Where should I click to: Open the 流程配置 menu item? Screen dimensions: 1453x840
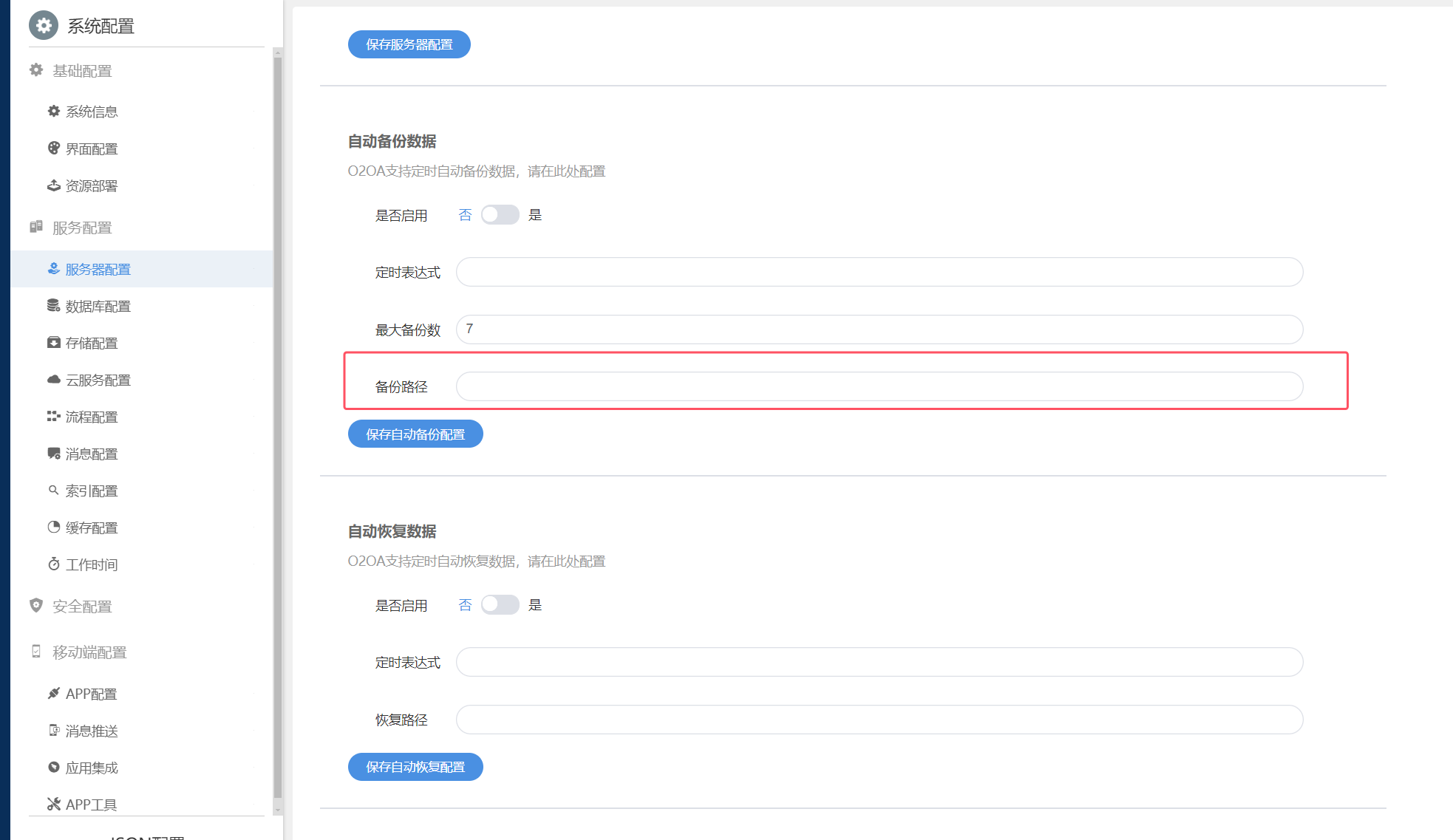[x=92, y=417]
